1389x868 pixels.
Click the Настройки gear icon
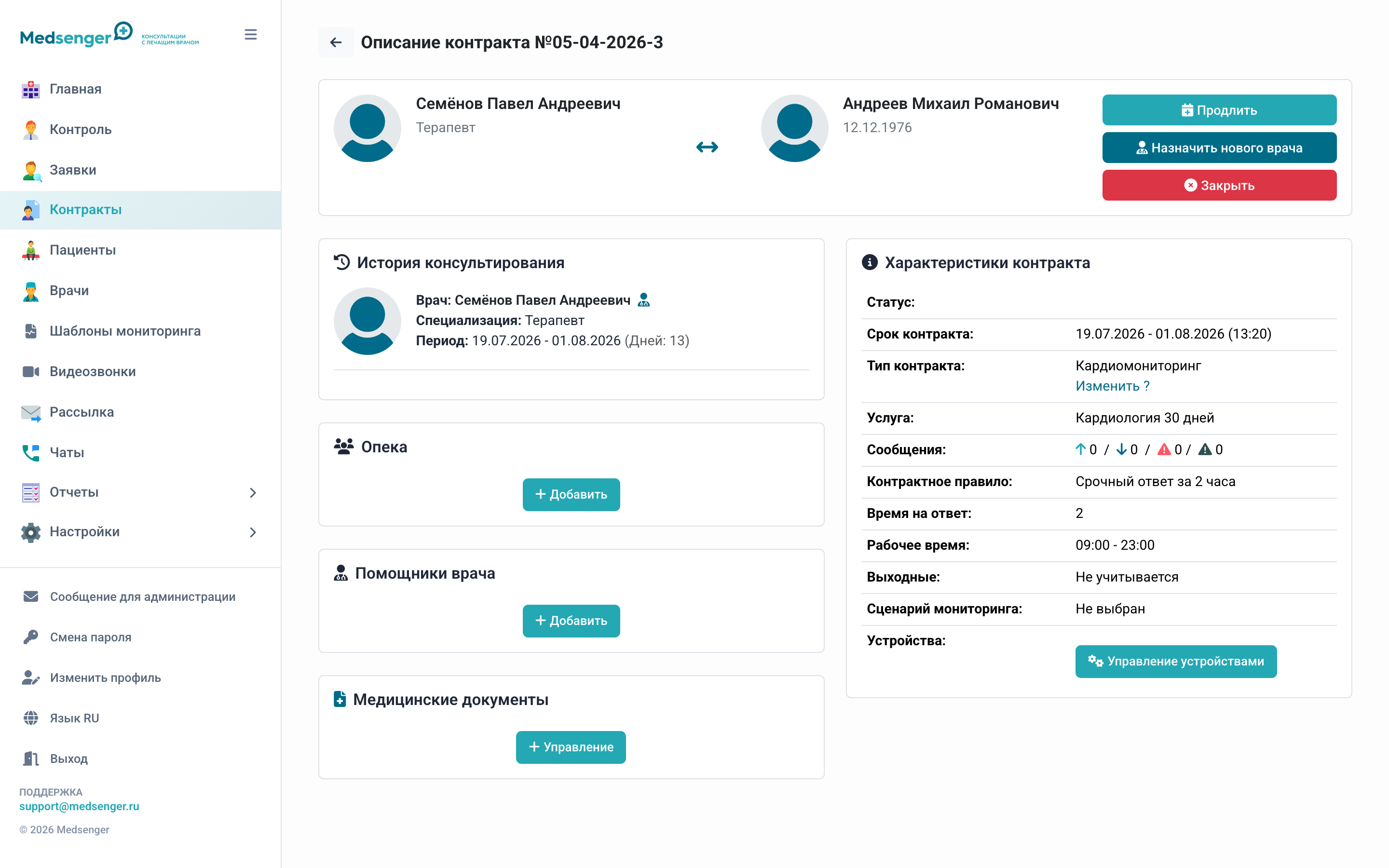pyautogui.click(x=31, y=532)
